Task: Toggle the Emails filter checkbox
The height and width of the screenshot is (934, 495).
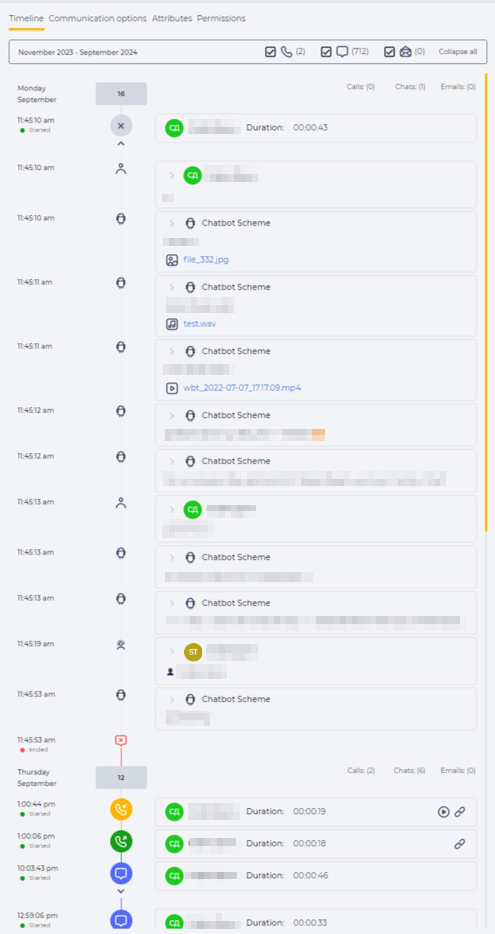Action: (x=390, y=52)
